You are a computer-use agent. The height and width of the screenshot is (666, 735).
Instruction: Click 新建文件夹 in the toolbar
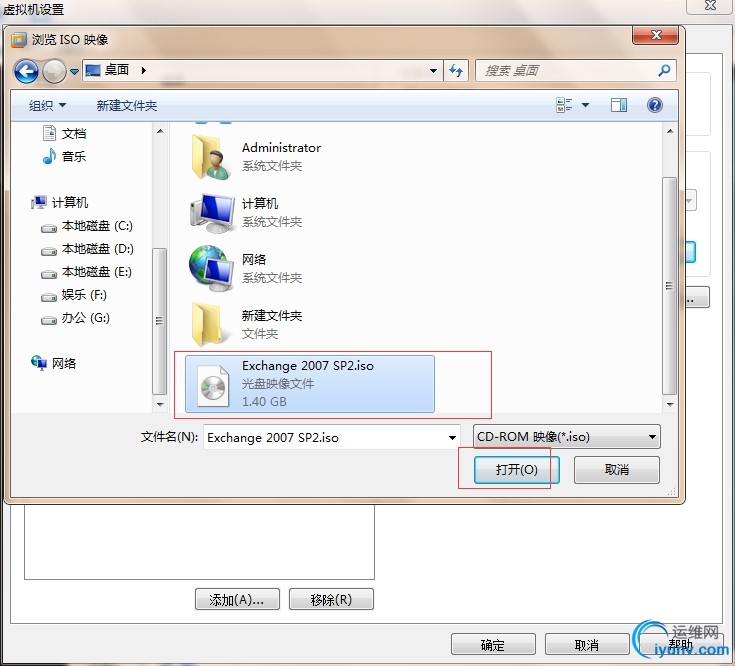(127, 105)
